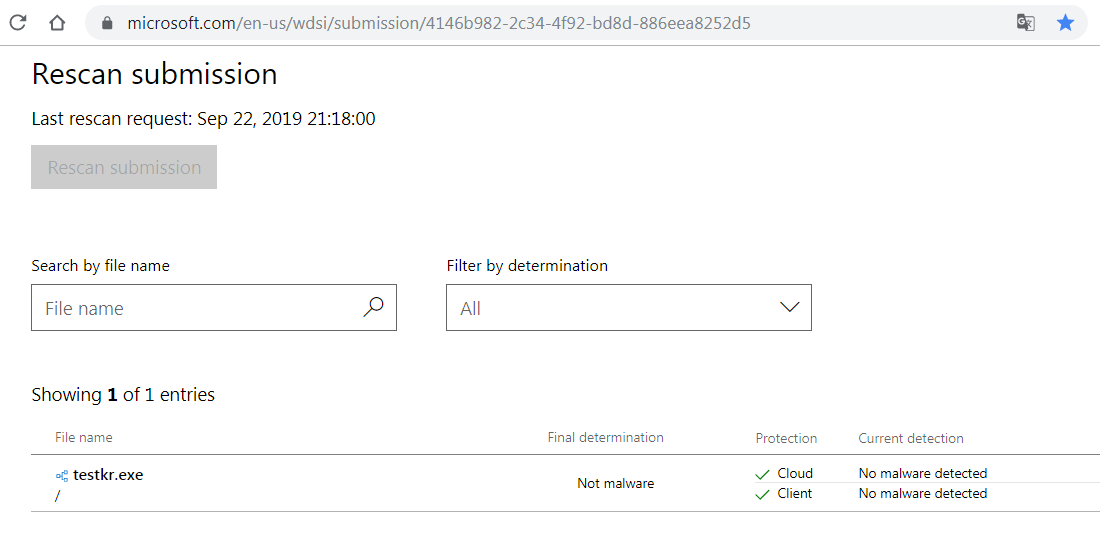Click the file-type icon beside testkr.exe
The image size is (1100, 536).
62,476
